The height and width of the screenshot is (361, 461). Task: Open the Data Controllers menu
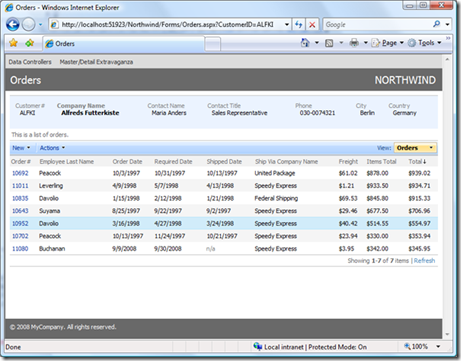click(30, 62)
